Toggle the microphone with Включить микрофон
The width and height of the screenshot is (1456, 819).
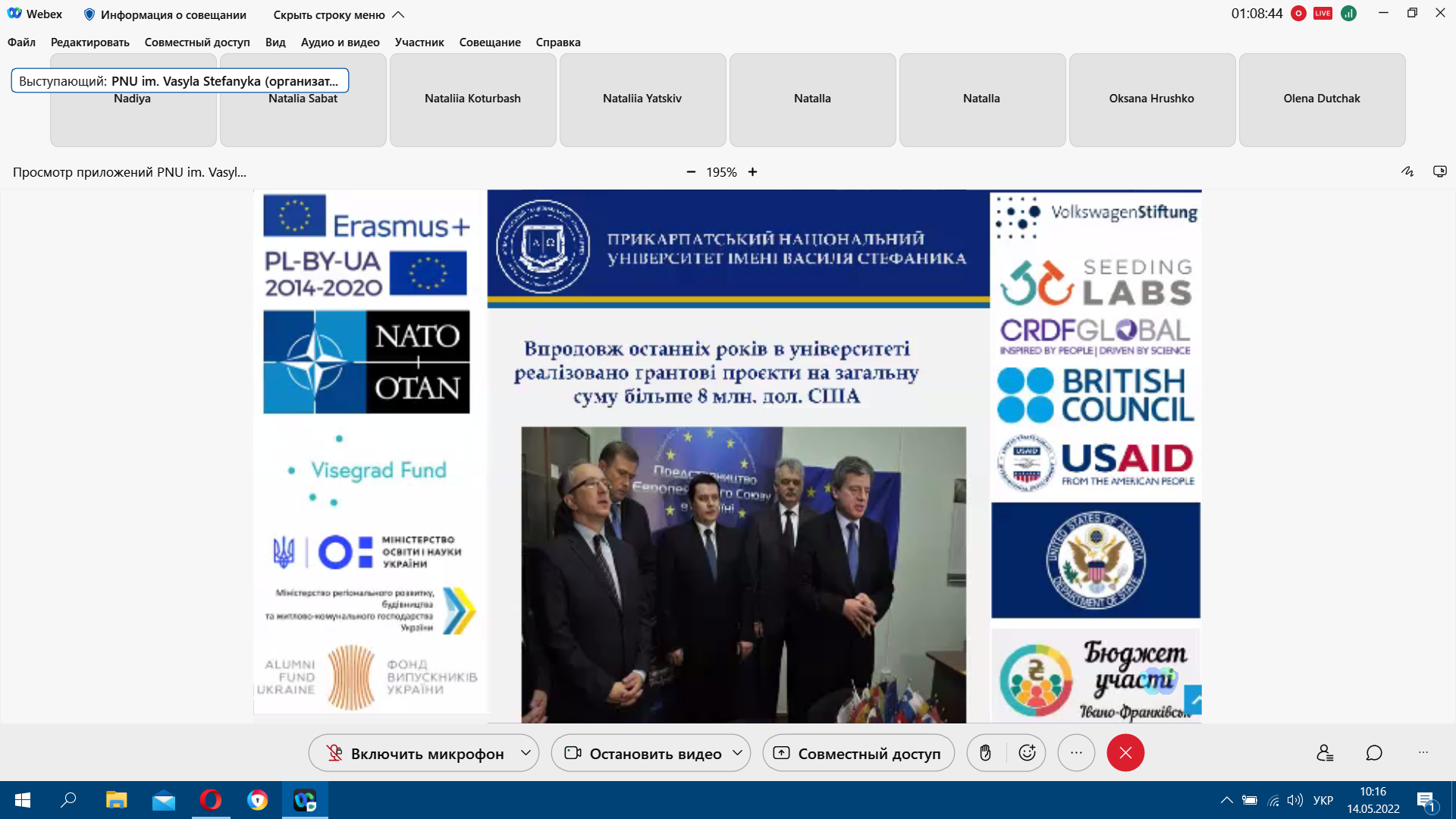[416, 753]
